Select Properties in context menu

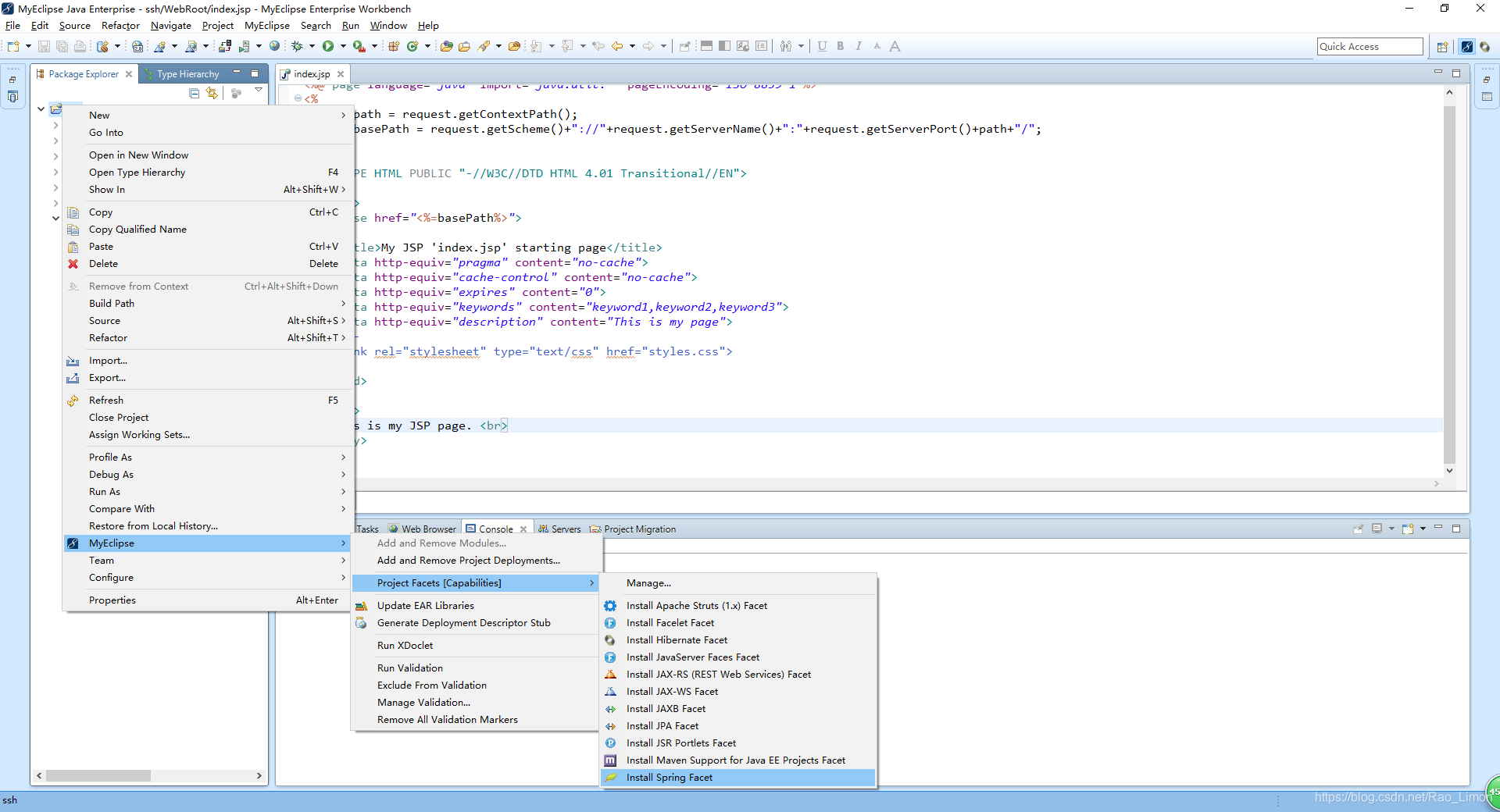(x=207, y=600)
